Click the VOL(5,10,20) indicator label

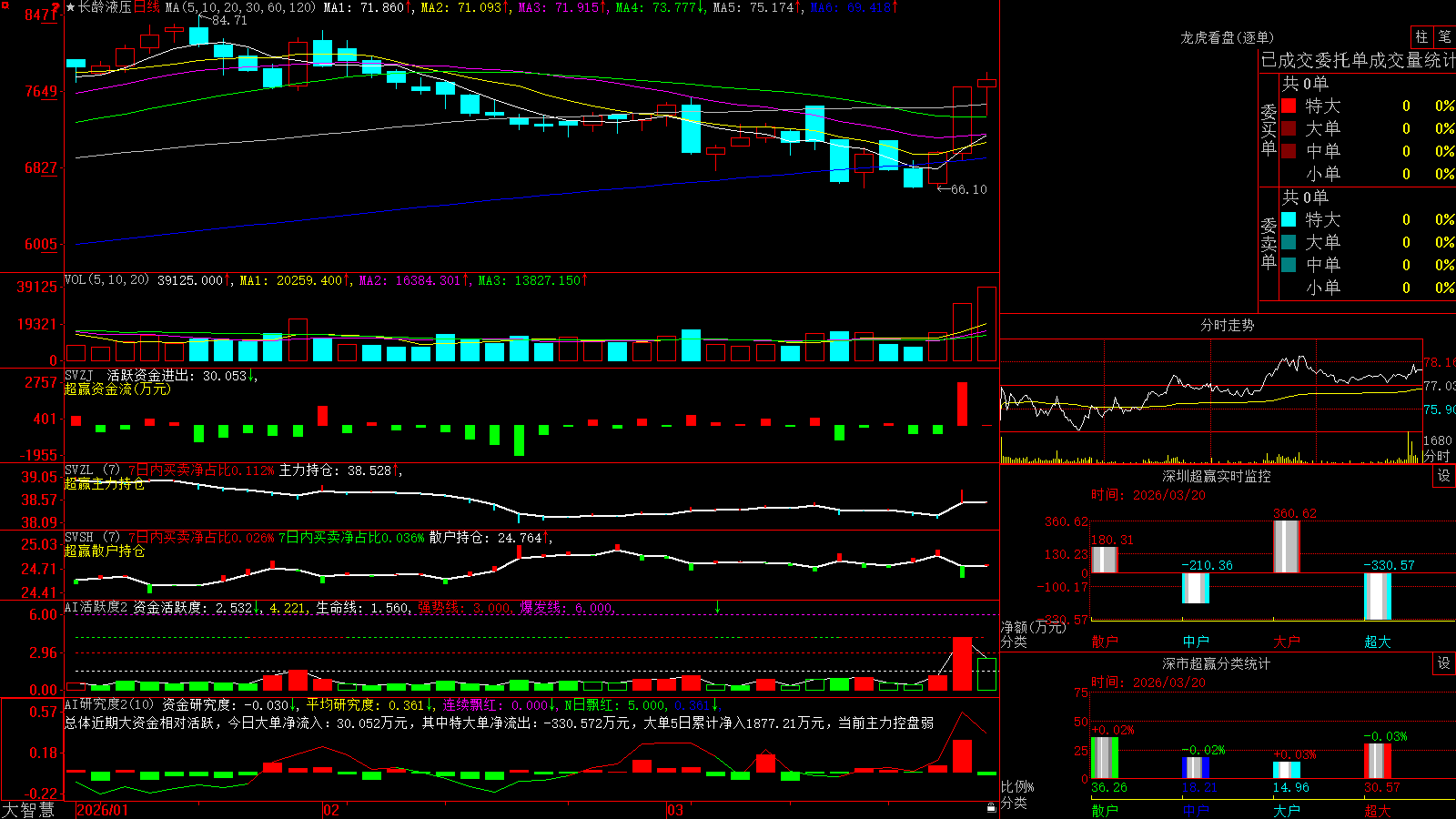click(x=106, y=280)
